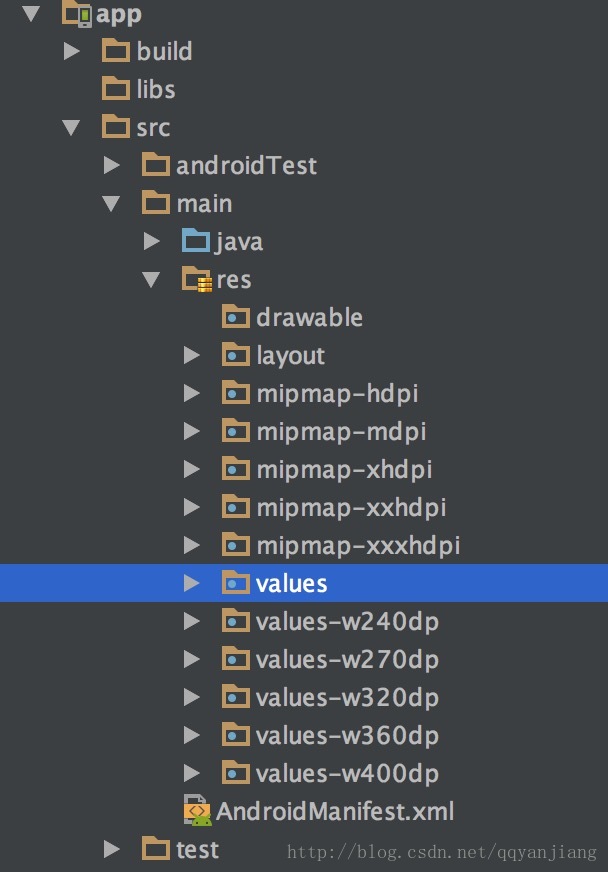Expand the build folder arrow
The image size is (608, 872).
(71, 51)
